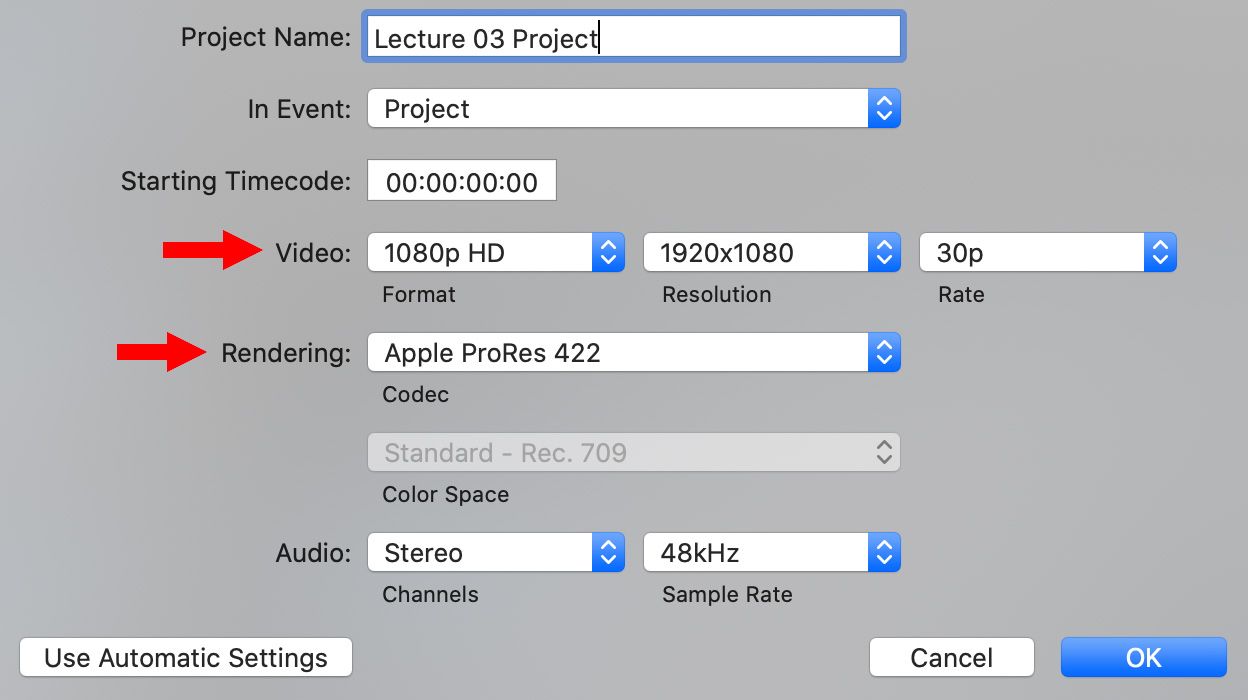Click the Codec caption under Rendering
This screenshot has width=1248, height=700.
coord(415,395)
